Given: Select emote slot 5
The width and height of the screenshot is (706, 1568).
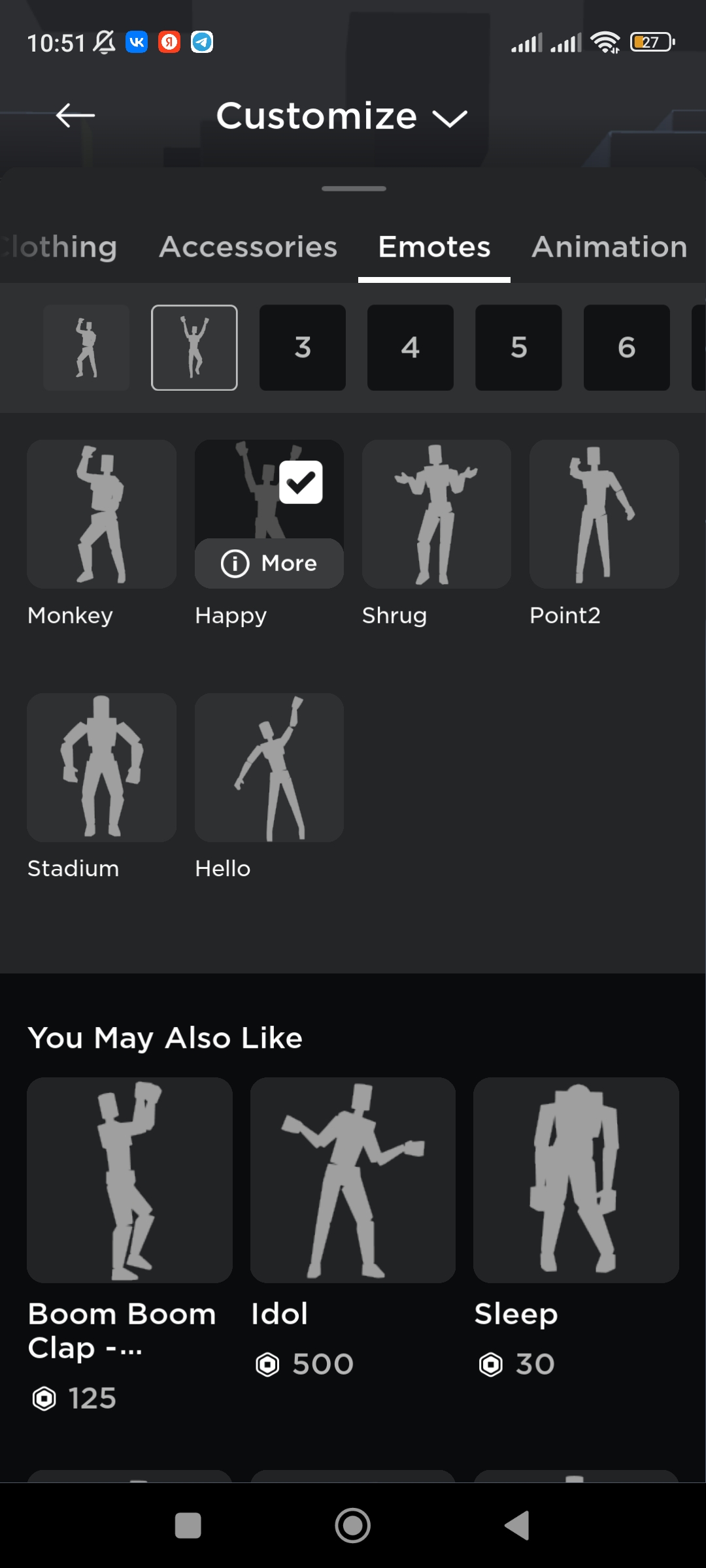Looking at the screenshot, I should [x=518, y=348].
